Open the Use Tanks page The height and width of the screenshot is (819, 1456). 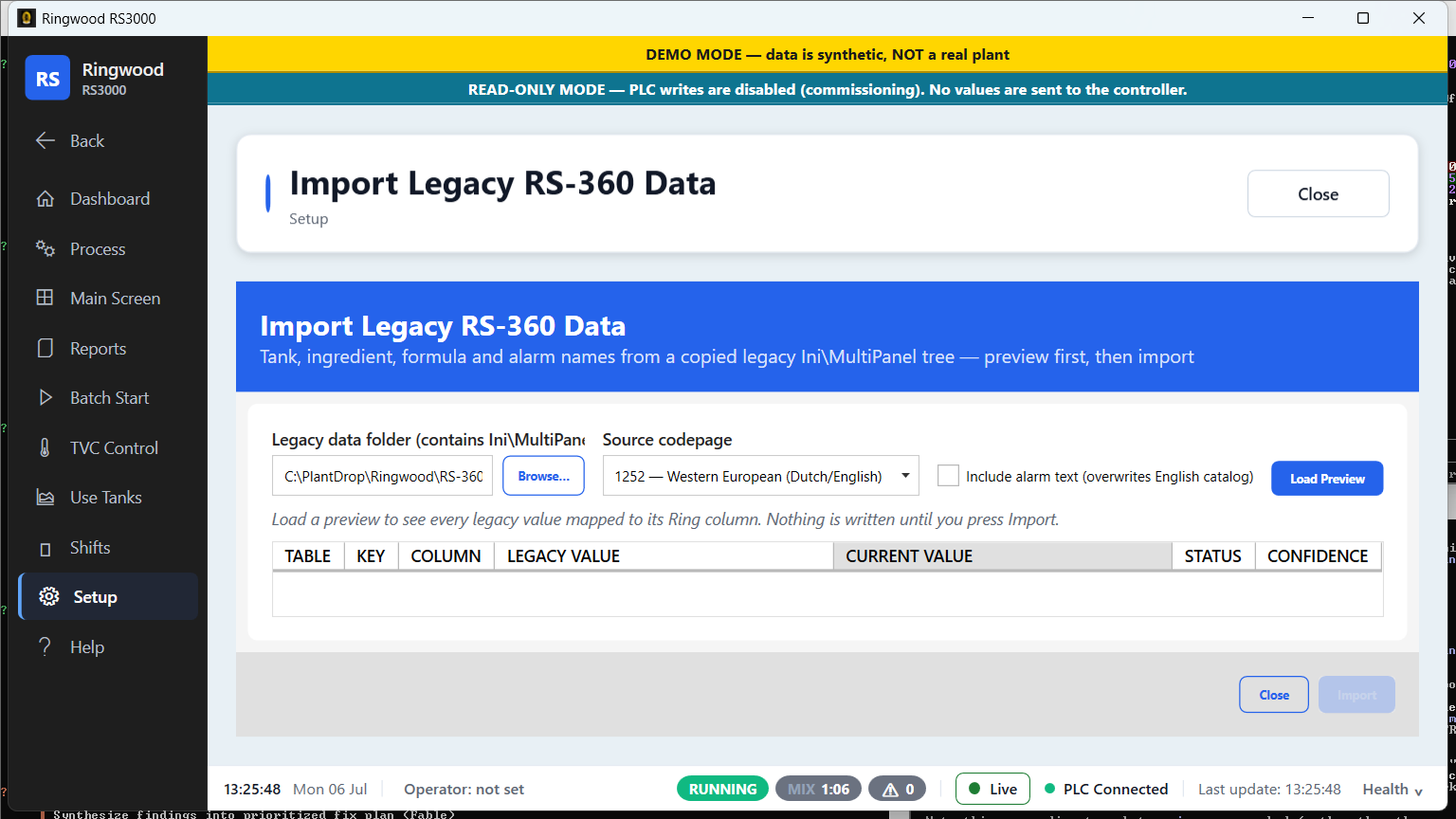108,498
